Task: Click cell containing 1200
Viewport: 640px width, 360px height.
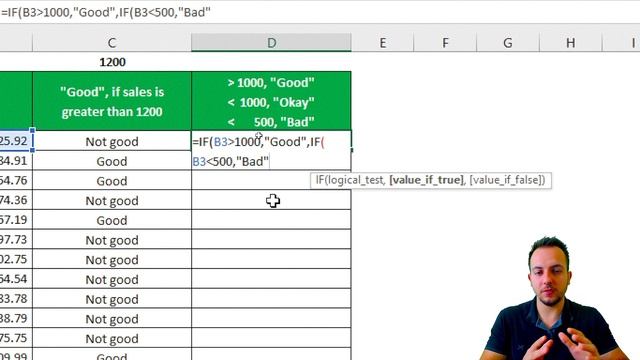Action: point(112,62)
